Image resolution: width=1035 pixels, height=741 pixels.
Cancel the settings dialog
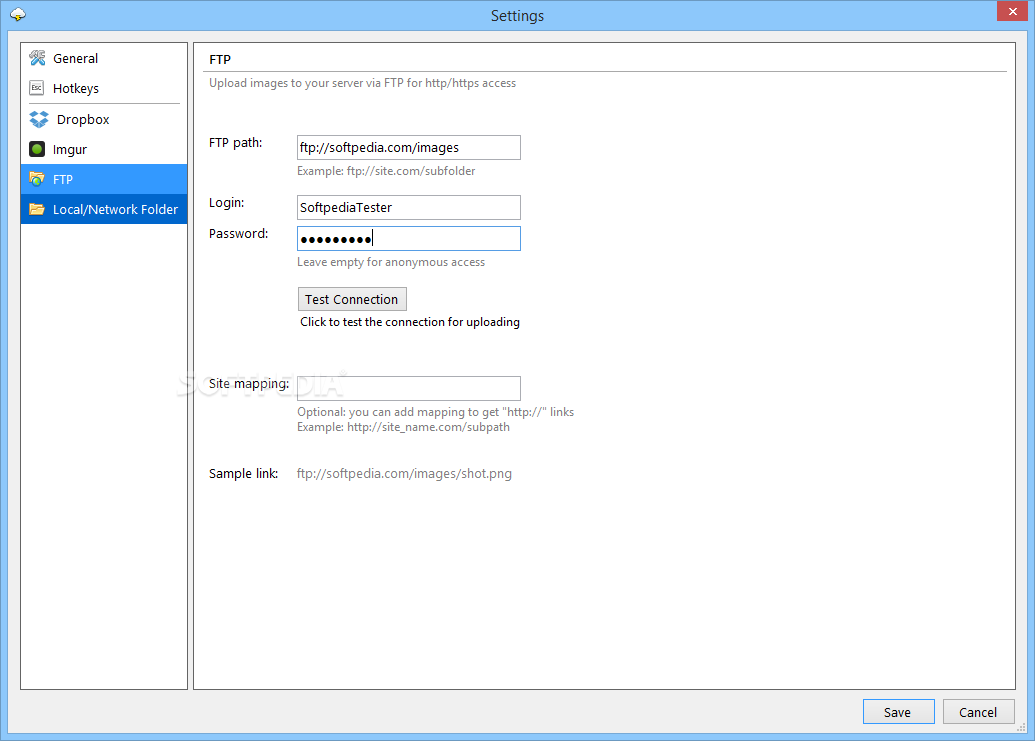978,712
